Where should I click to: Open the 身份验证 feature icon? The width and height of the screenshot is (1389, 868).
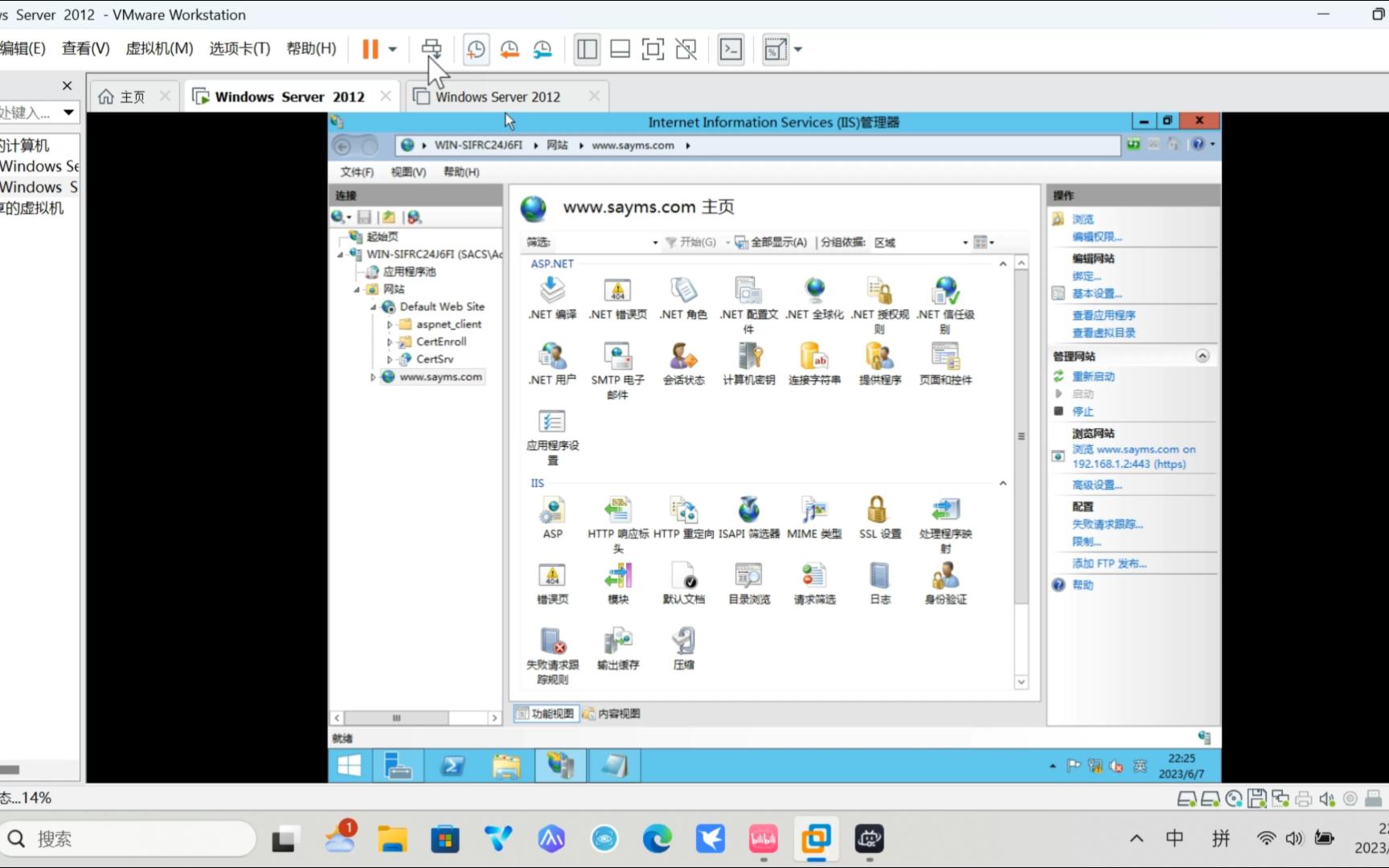[x=945, y=583]
